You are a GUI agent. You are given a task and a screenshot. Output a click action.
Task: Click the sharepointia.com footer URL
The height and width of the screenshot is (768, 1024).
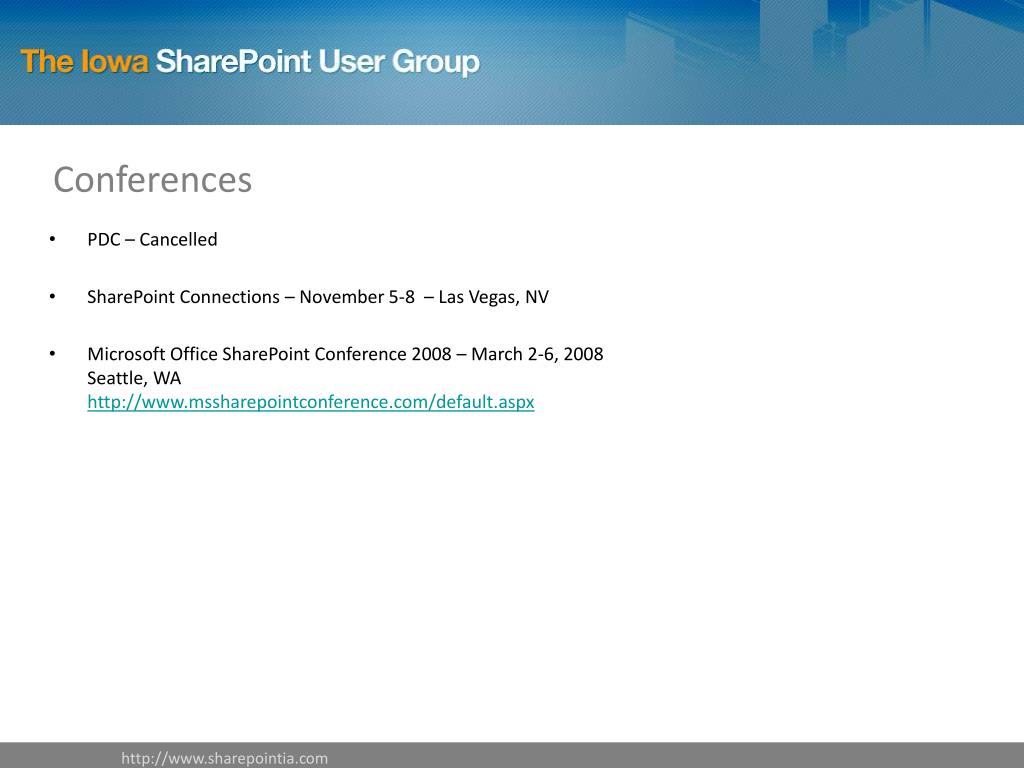[225, 758]
